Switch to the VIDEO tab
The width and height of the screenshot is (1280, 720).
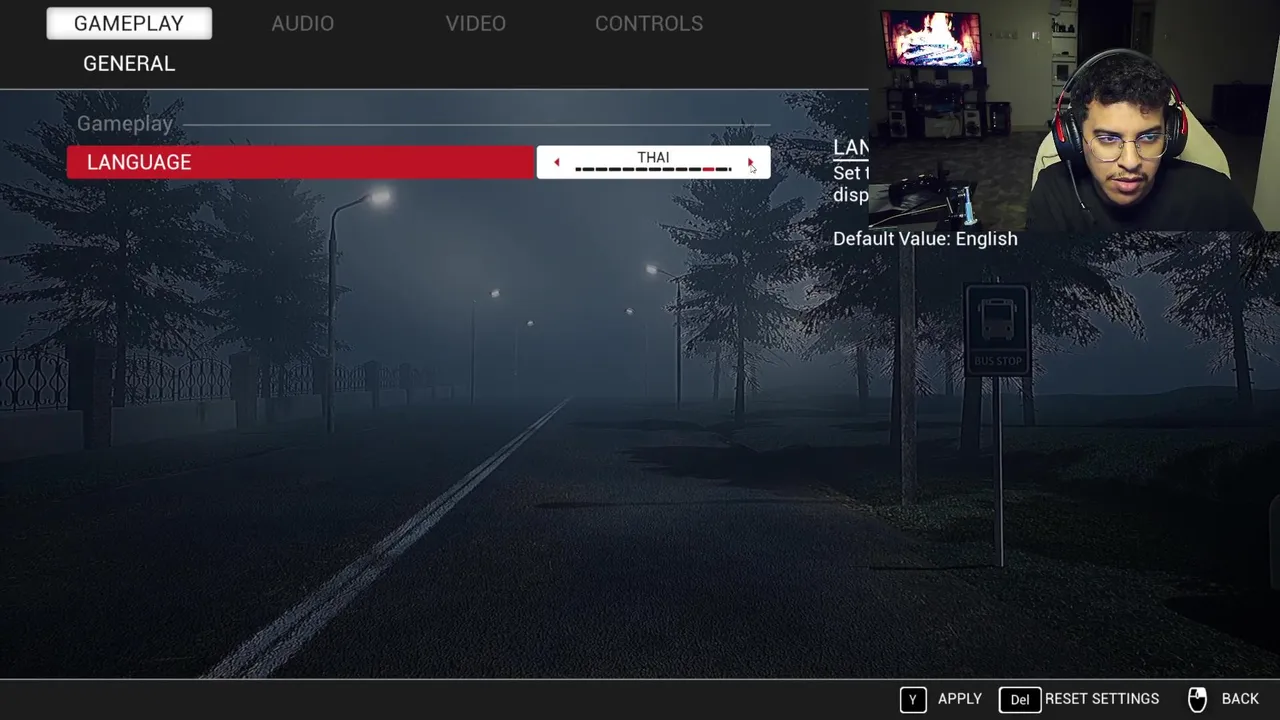tap(475, 23)
